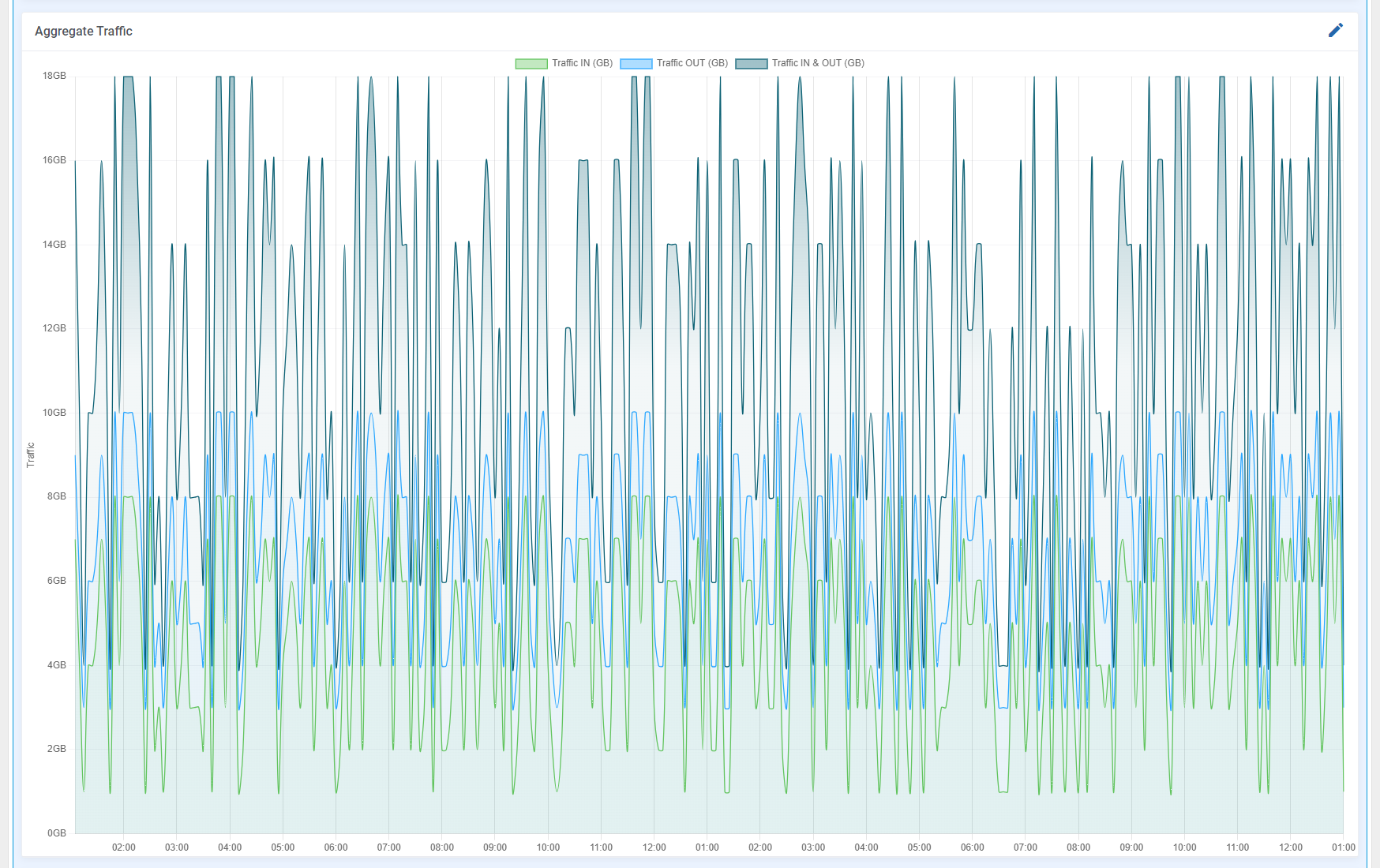Click the pencil edit icon on Aggregate Traffic
1380x868 pixels.
(x=1335, y=30)
